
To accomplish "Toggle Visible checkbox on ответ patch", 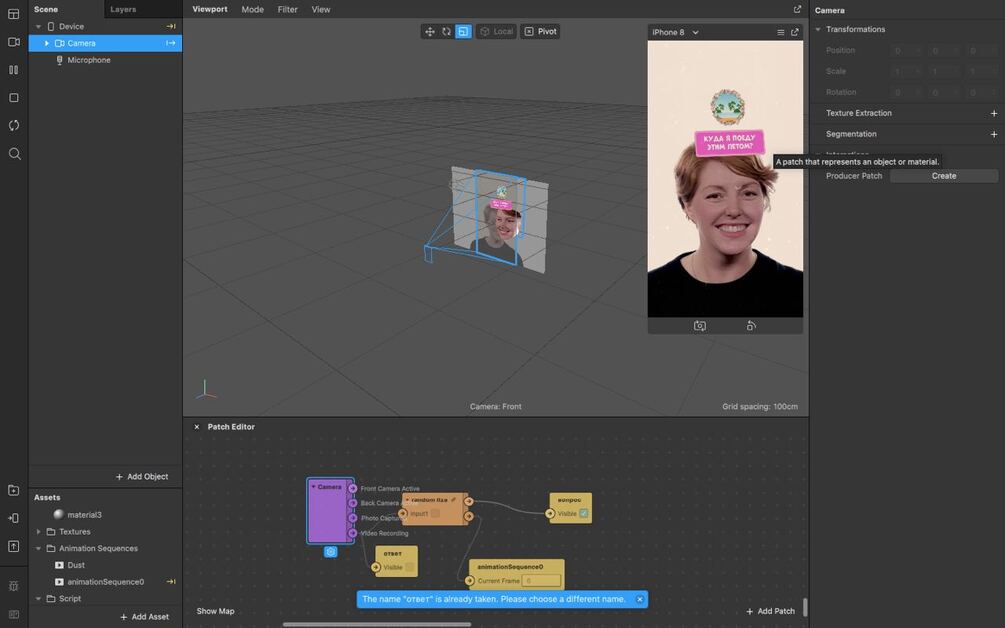I will click(410, 567).
